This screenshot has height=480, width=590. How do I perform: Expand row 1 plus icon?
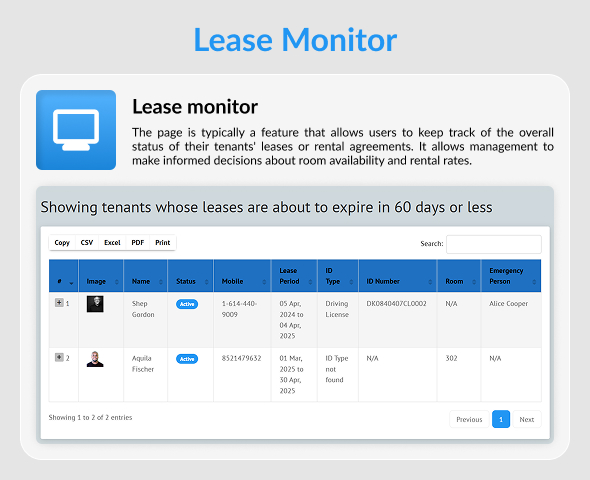click(59, 302)
